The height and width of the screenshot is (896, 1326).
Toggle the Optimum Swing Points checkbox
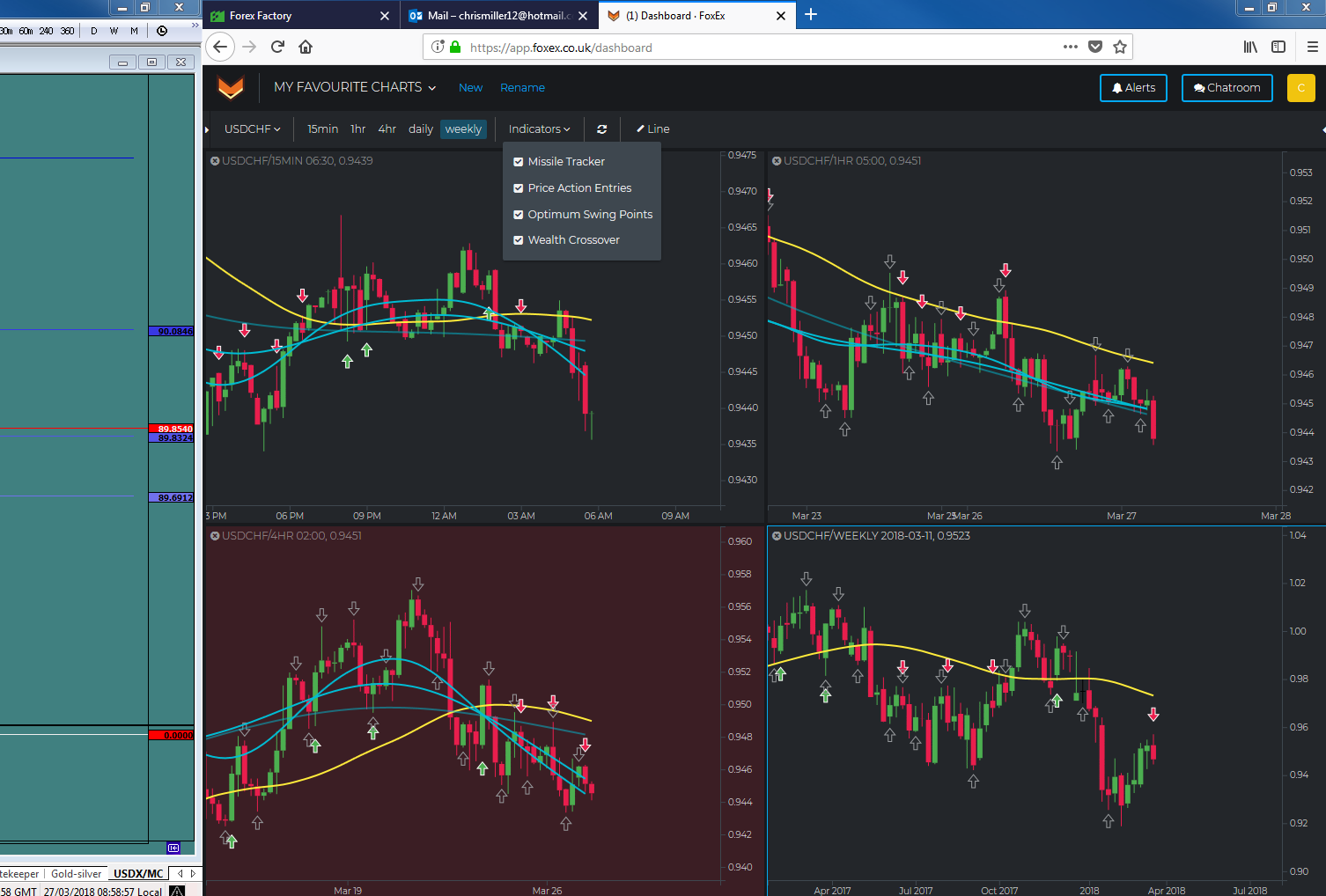pyautogui.click(x=519, y=215)
